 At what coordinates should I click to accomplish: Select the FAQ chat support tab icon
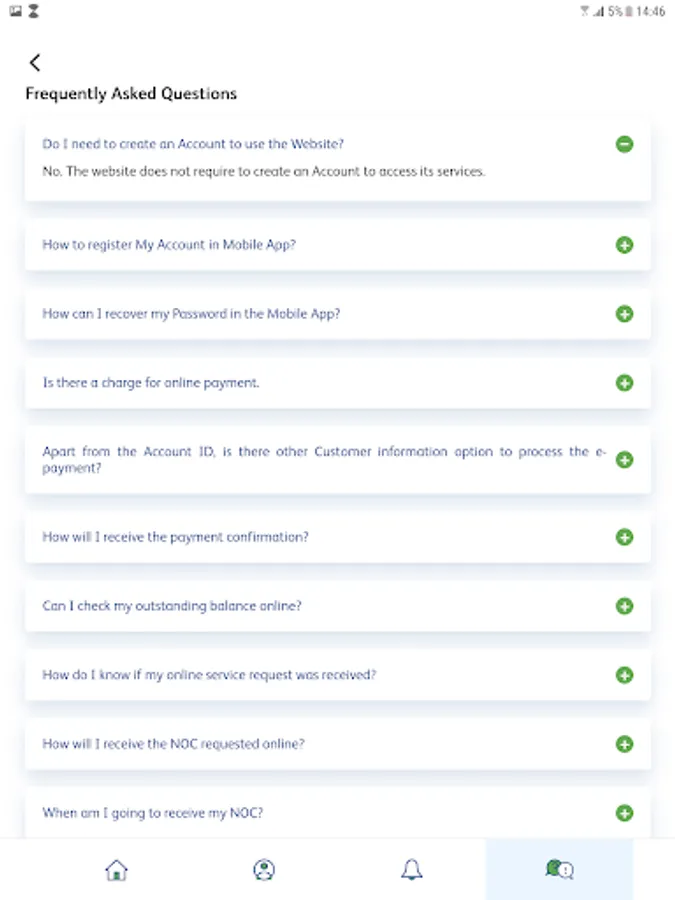pyautogui.click(x=559, y=870)
